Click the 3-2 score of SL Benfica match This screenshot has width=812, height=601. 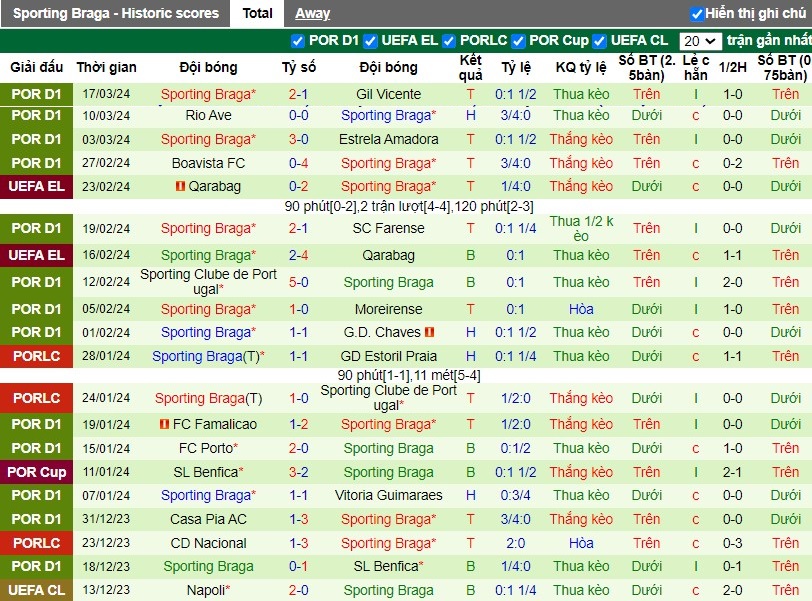click(298, 472)
